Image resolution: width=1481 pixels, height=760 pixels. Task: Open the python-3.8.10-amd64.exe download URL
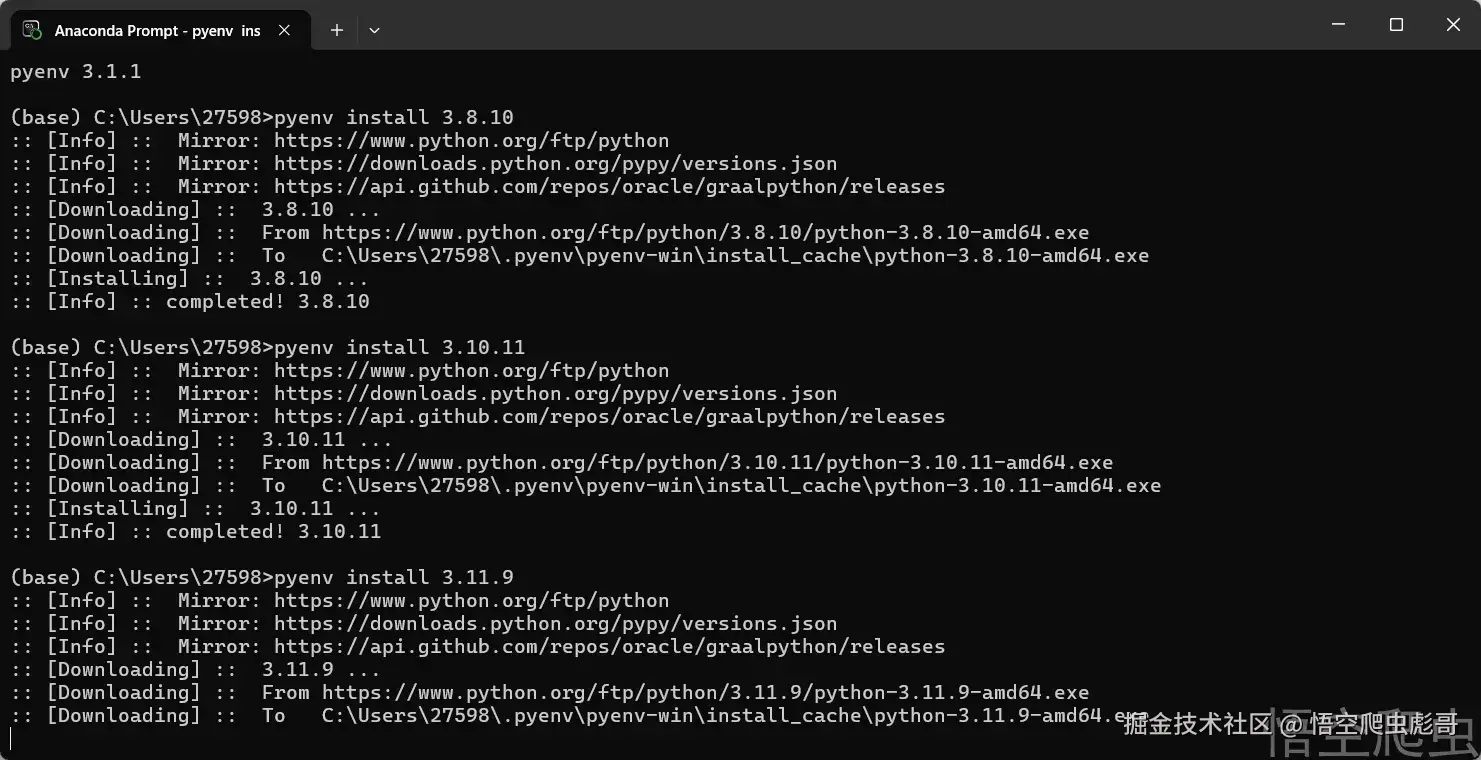click(x=705, y=233)
